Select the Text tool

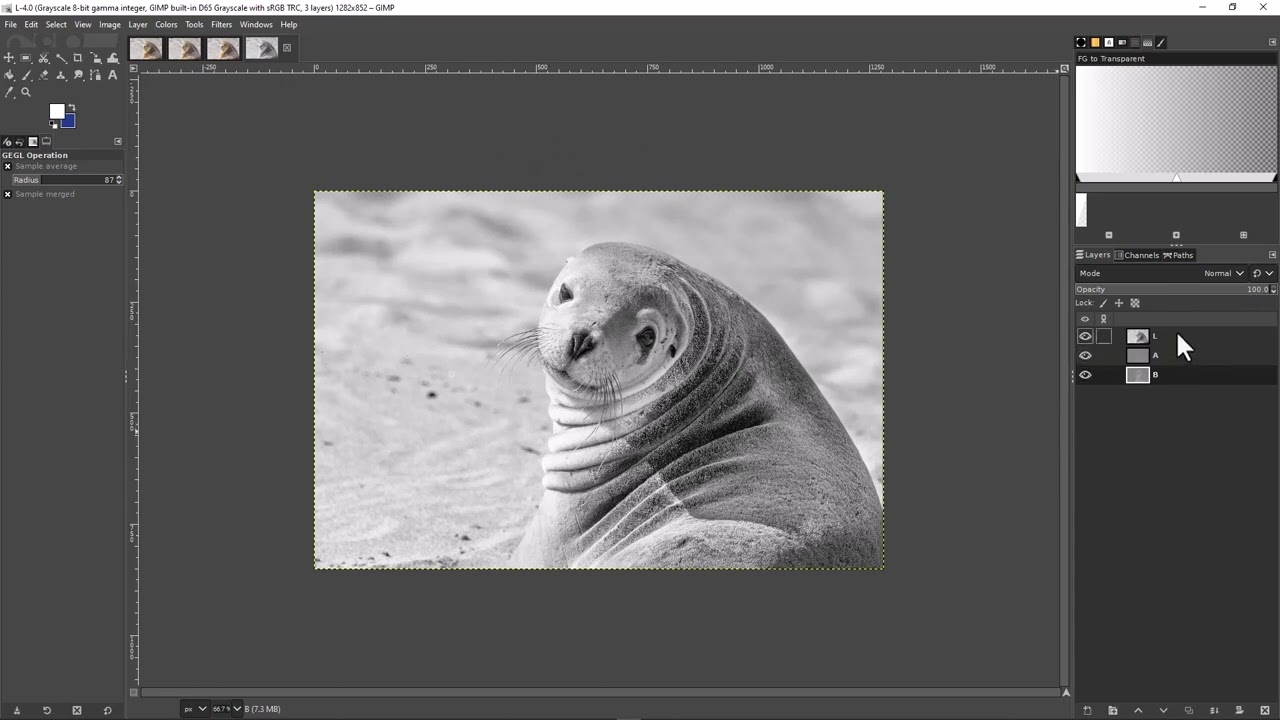tap(113, 75)
